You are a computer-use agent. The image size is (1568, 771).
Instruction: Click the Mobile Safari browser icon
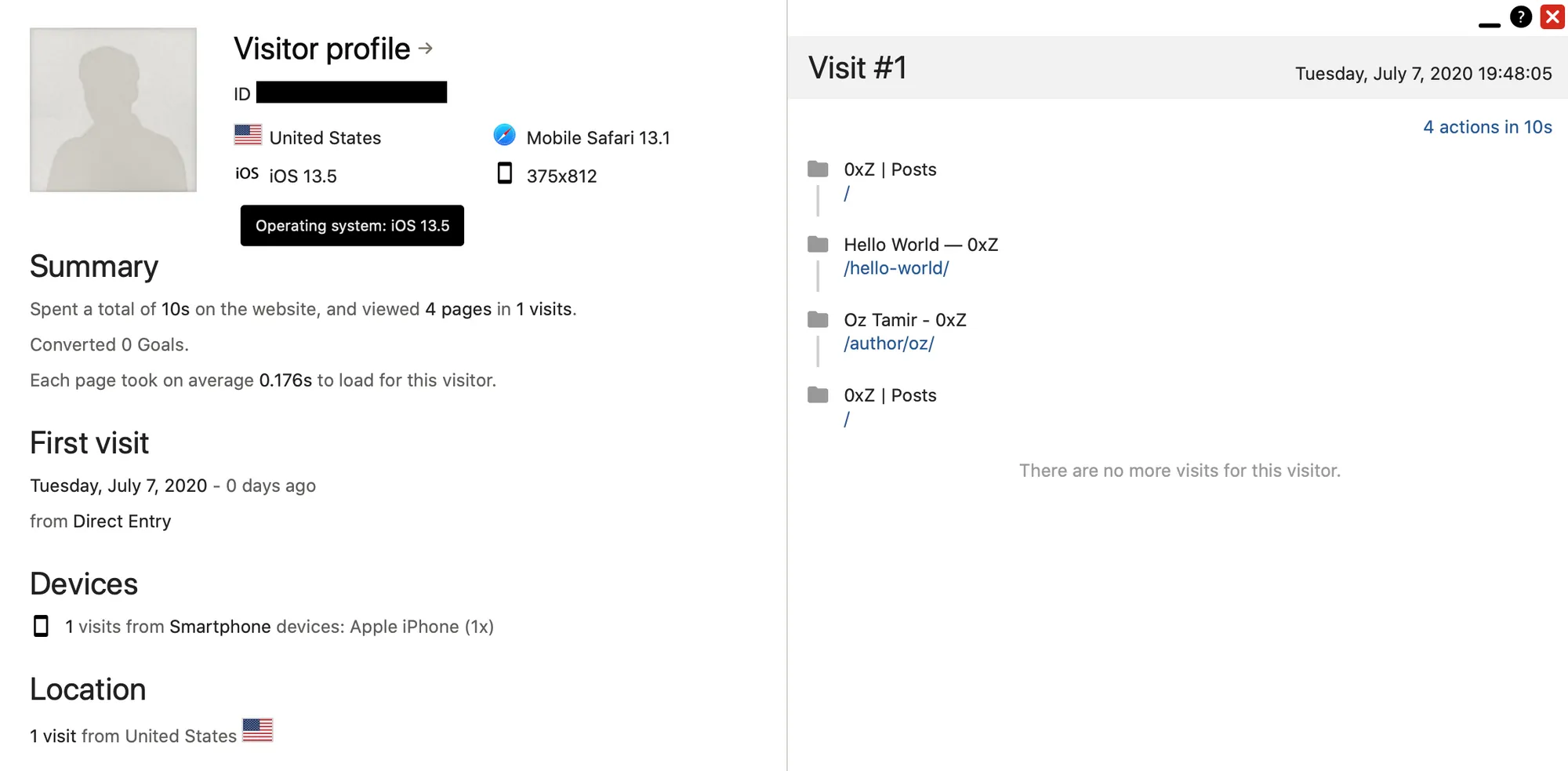point(504,135)
